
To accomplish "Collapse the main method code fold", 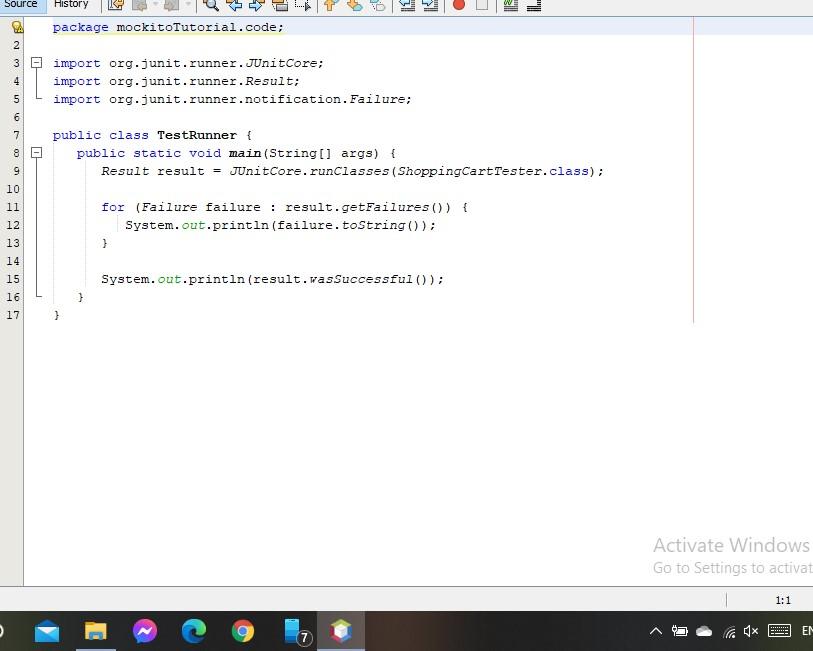I will tap(37, 152).
